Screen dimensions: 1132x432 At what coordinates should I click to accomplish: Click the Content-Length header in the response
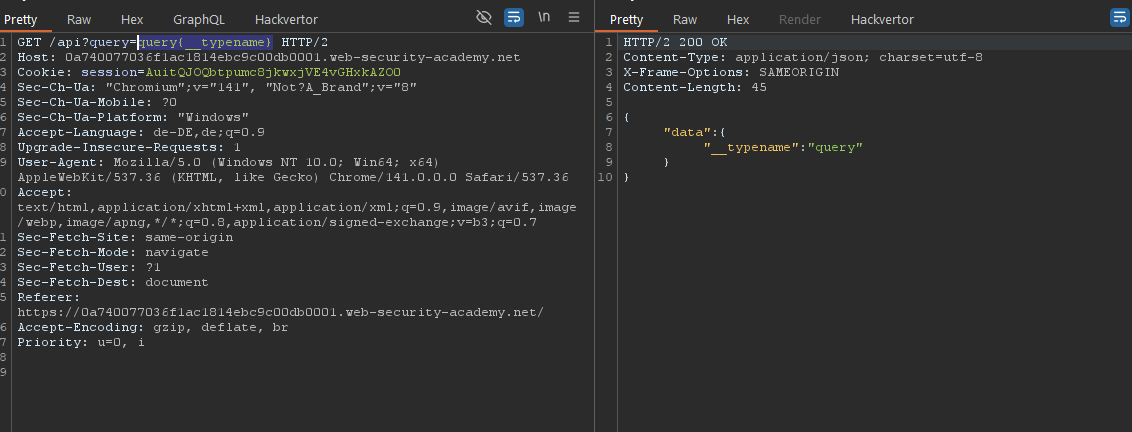click(x=694, y=87)
